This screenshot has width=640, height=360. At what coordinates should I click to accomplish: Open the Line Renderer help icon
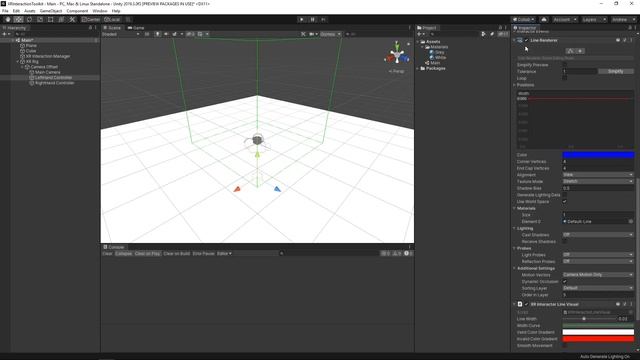tap(618, 40)
